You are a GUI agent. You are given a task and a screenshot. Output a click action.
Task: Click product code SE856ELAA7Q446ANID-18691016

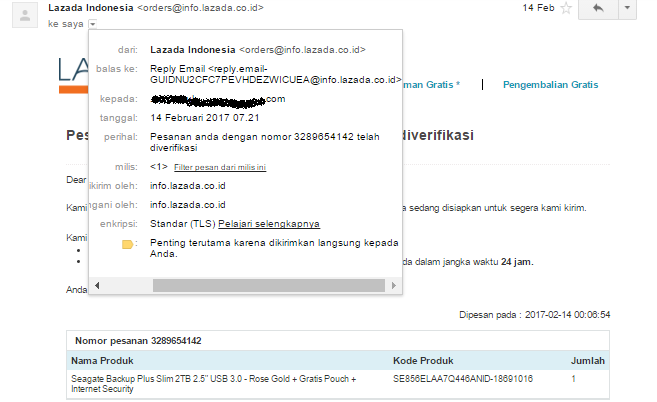tap(463, 379)
